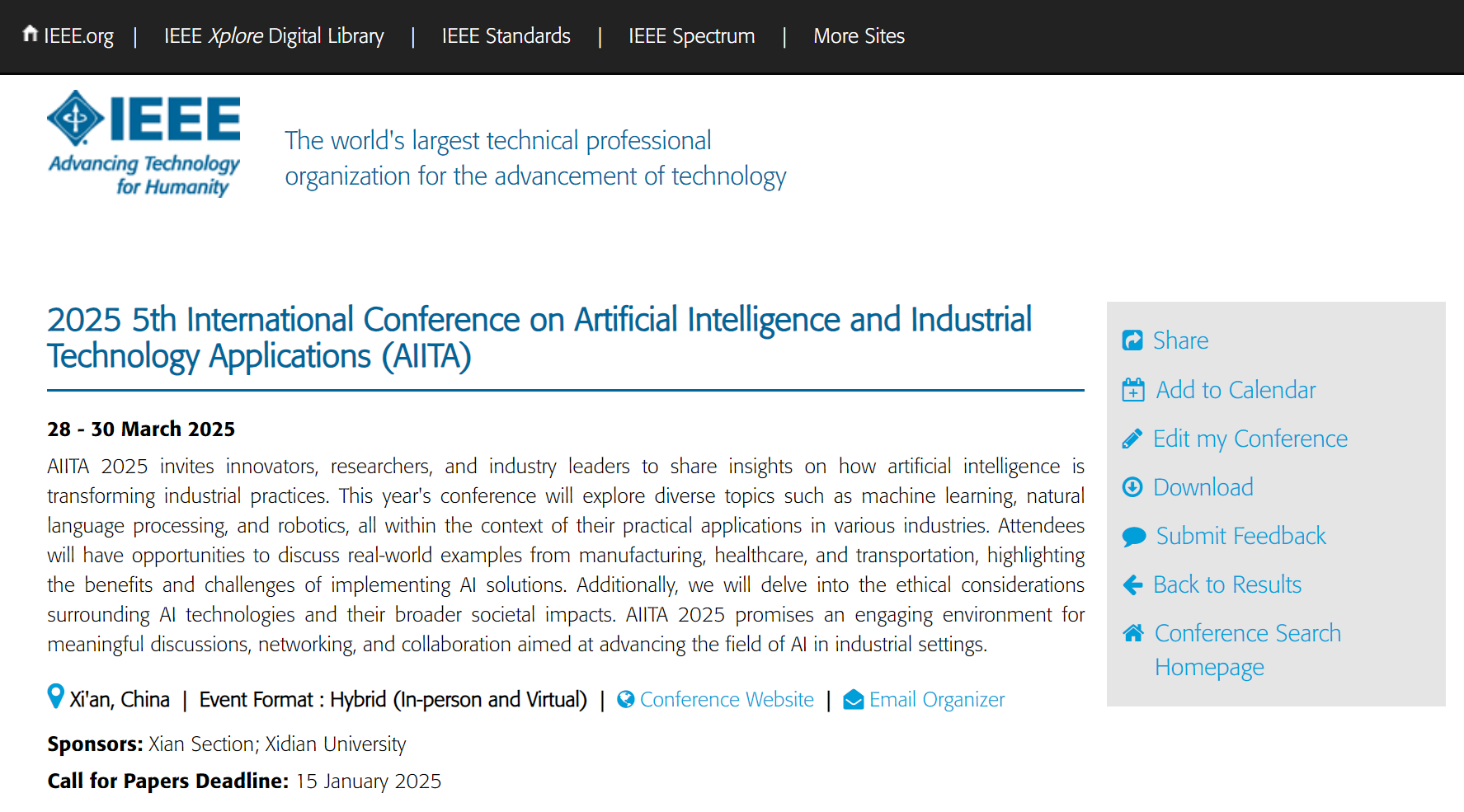Click the location pin icon near Xi'an

click(x=55, y=697)
